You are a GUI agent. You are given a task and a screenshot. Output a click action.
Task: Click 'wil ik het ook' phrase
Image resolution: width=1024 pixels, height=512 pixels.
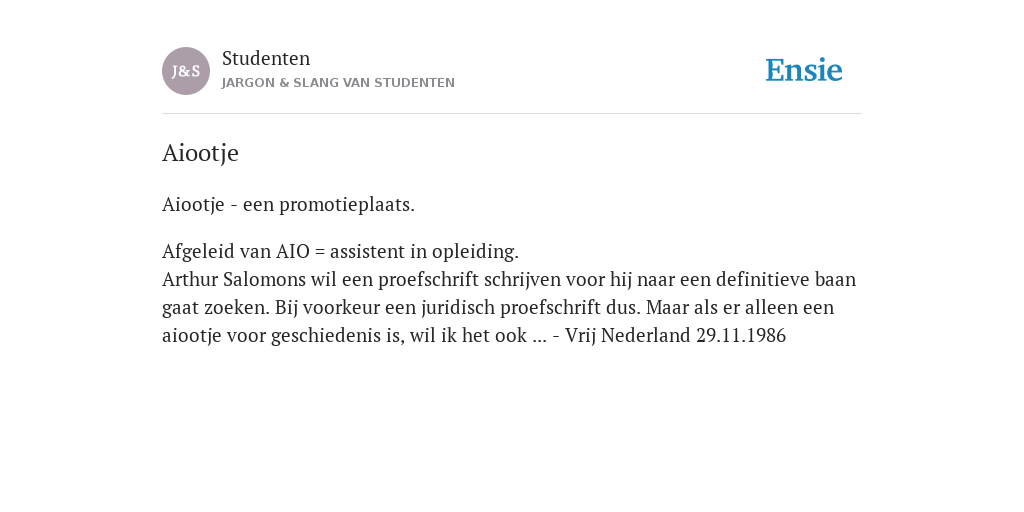click(468, 336)
